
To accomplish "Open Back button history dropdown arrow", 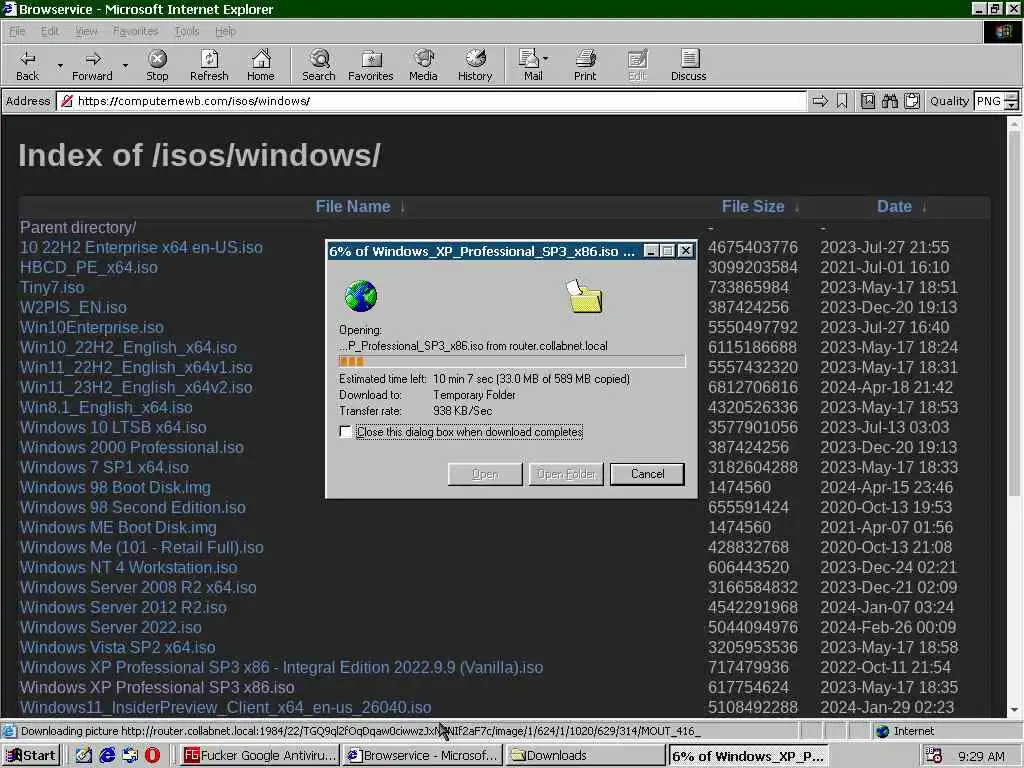I will [60, 66].
